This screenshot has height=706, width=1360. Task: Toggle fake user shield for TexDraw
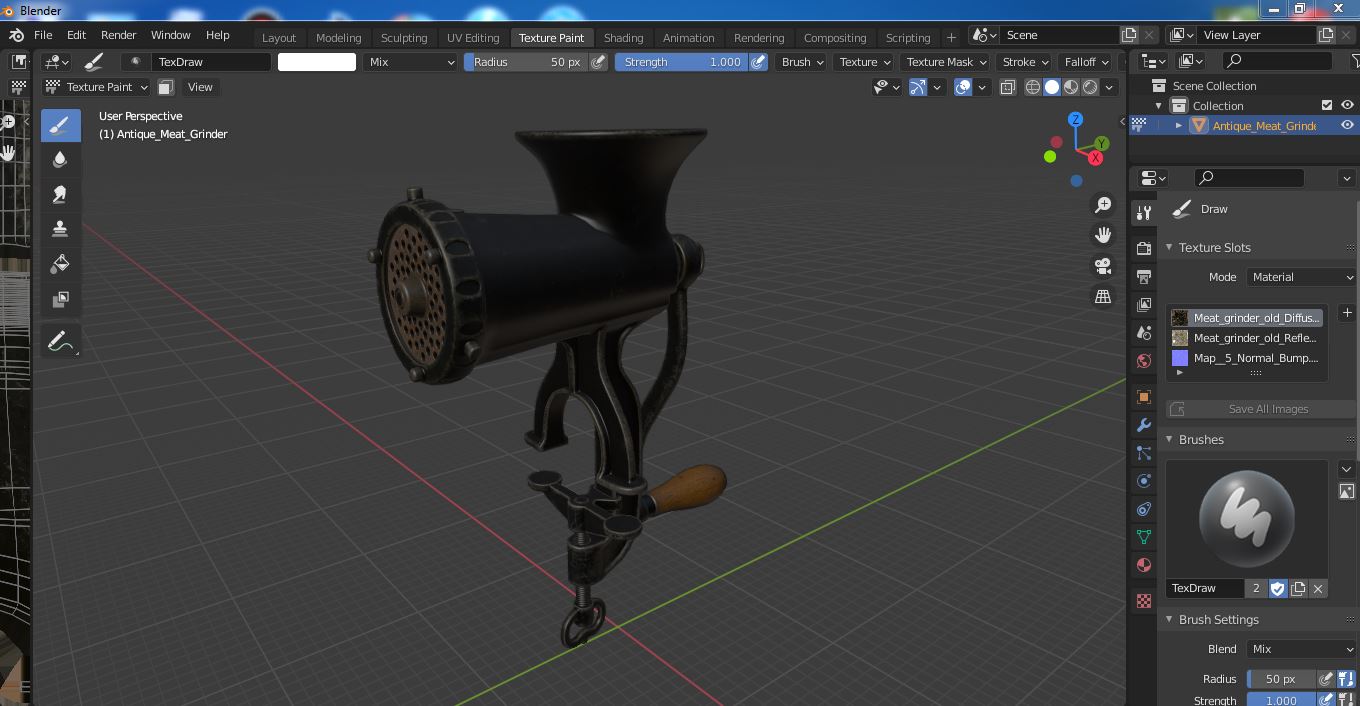(1278, 588)
